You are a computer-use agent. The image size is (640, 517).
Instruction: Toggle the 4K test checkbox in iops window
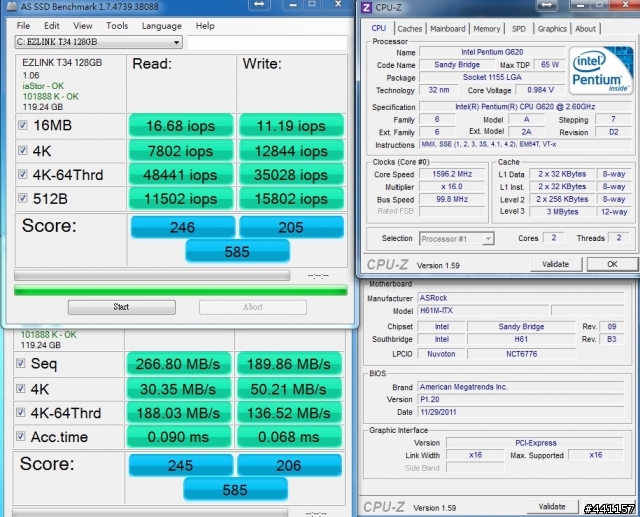22,150
